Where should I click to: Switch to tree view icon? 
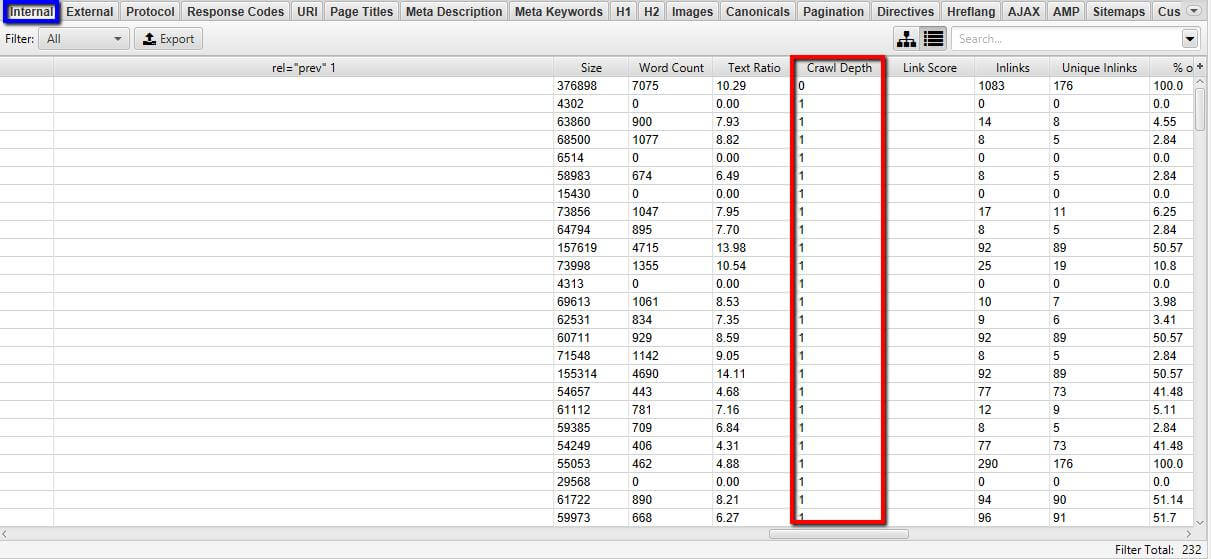[x=907, y=39]
